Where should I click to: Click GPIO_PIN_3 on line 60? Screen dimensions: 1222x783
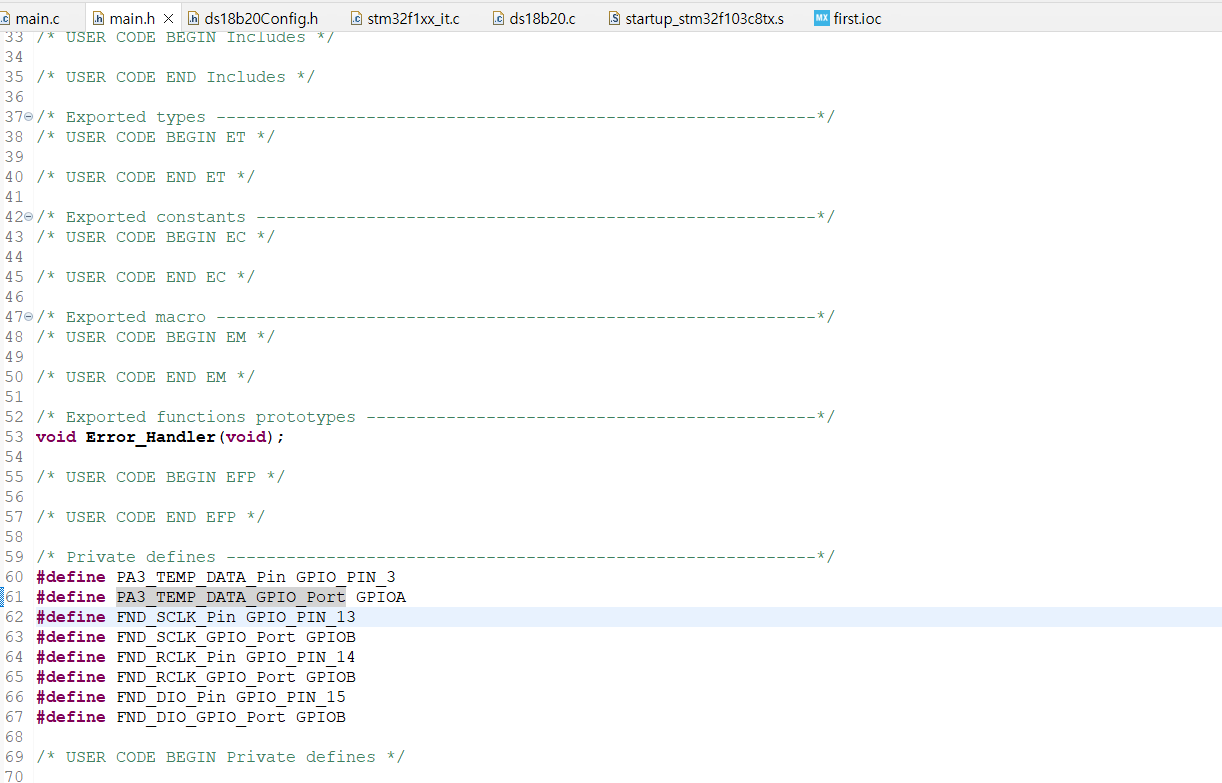[x=346, y=577]
